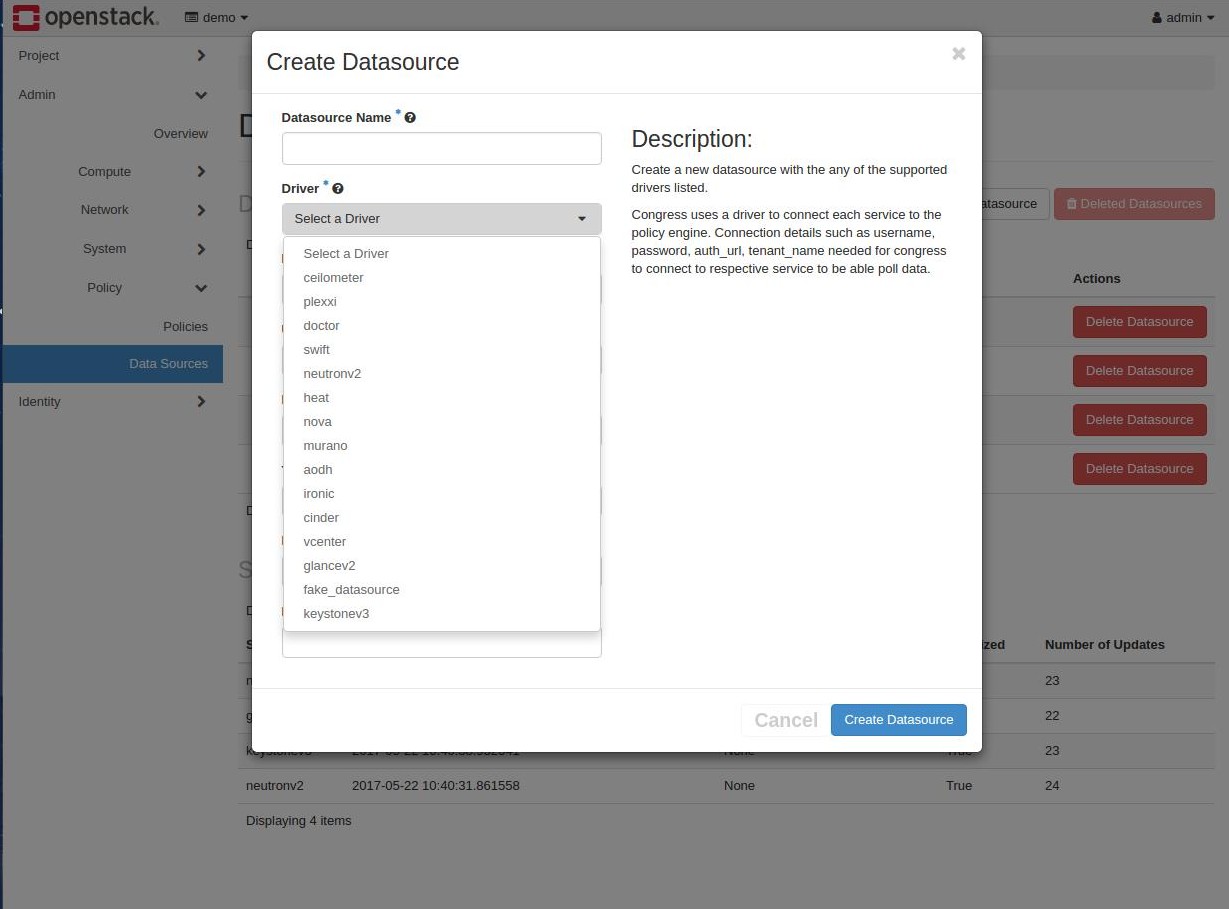Expand the Identity sidebar section

pyautogui.click(x=112, y=402)
